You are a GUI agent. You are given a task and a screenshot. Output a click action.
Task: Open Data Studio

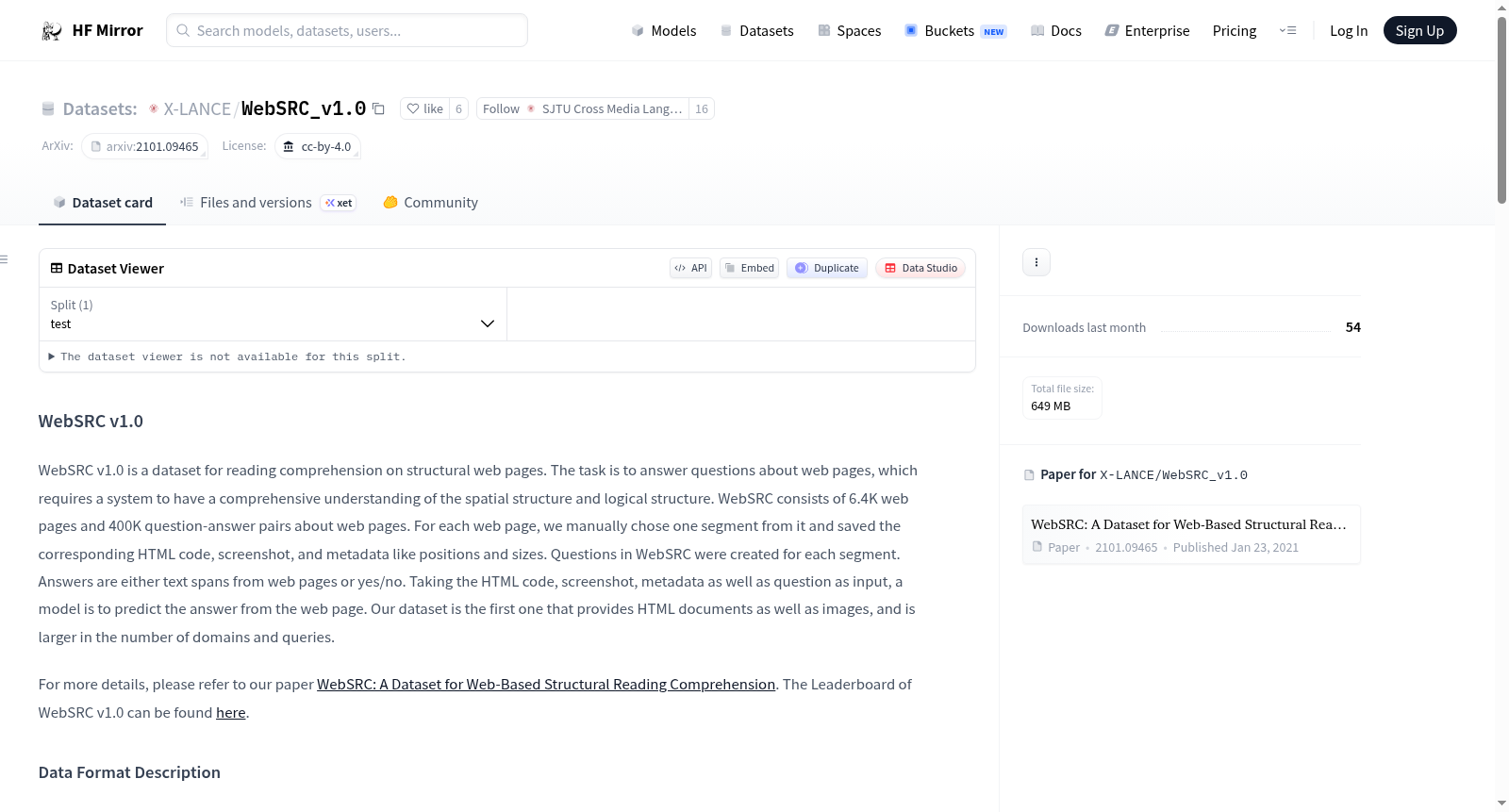tap(920, 268)
